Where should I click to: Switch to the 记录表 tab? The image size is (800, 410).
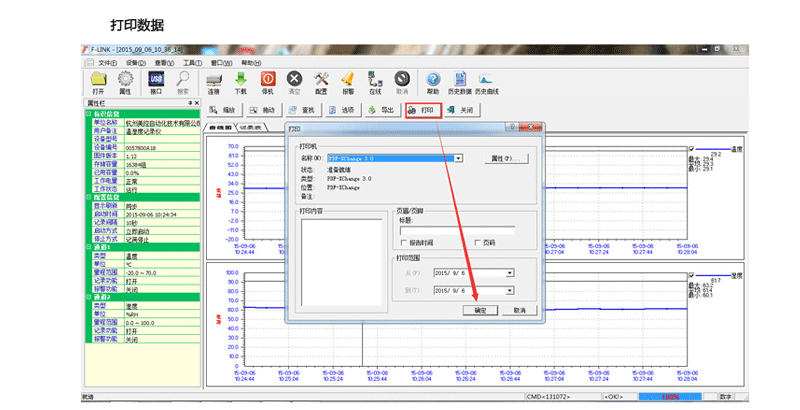pos(251,127)
